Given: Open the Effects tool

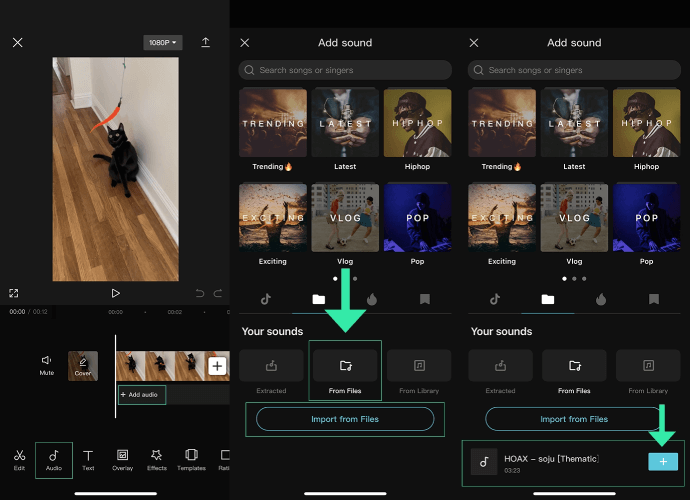Looking at the screenshot, I should point(157,460).
